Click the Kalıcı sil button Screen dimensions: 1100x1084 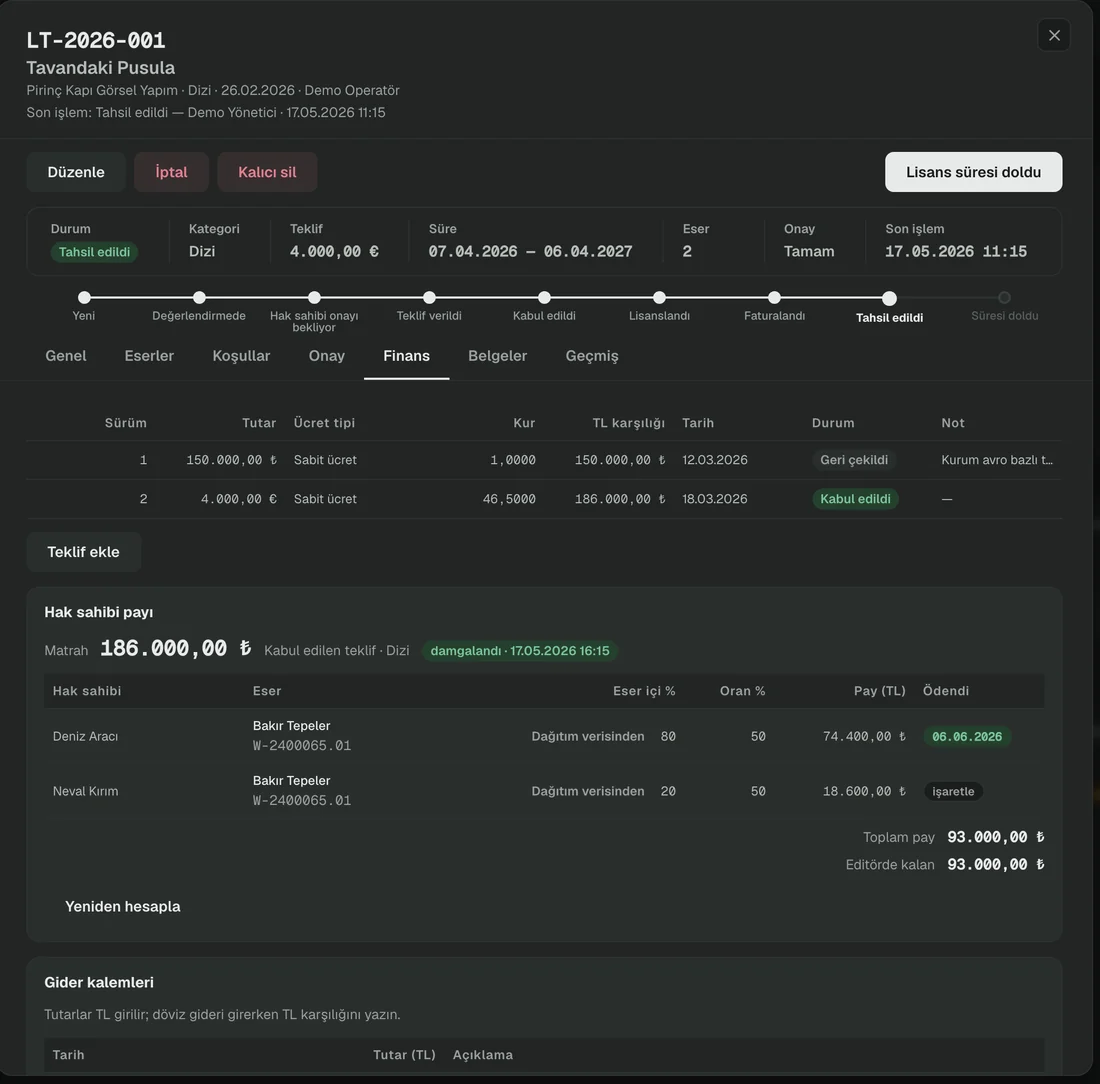coord(267,172)
